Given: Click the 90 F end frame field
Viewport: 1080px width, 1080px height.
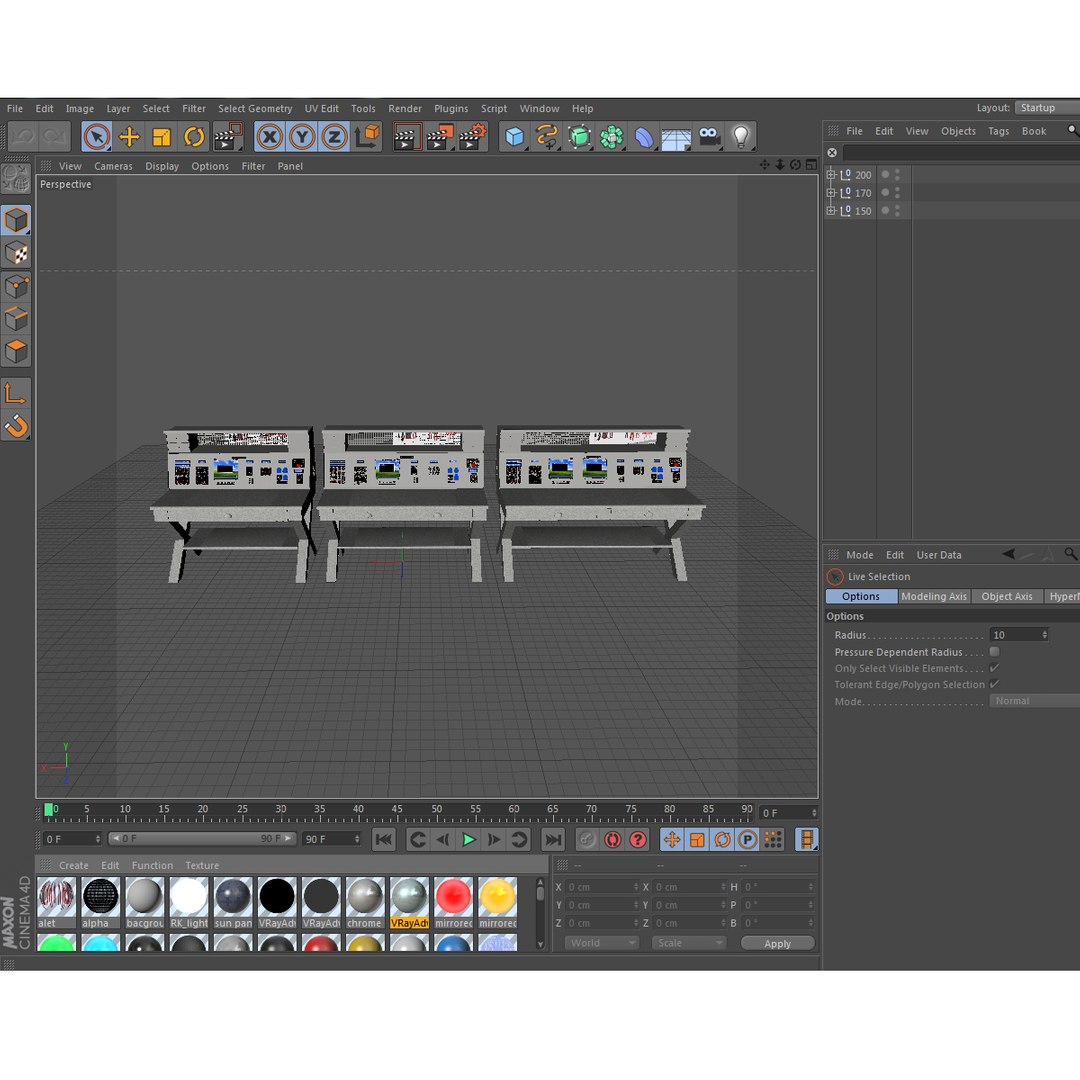Looking at the screenshot, I should pos(331,839).
